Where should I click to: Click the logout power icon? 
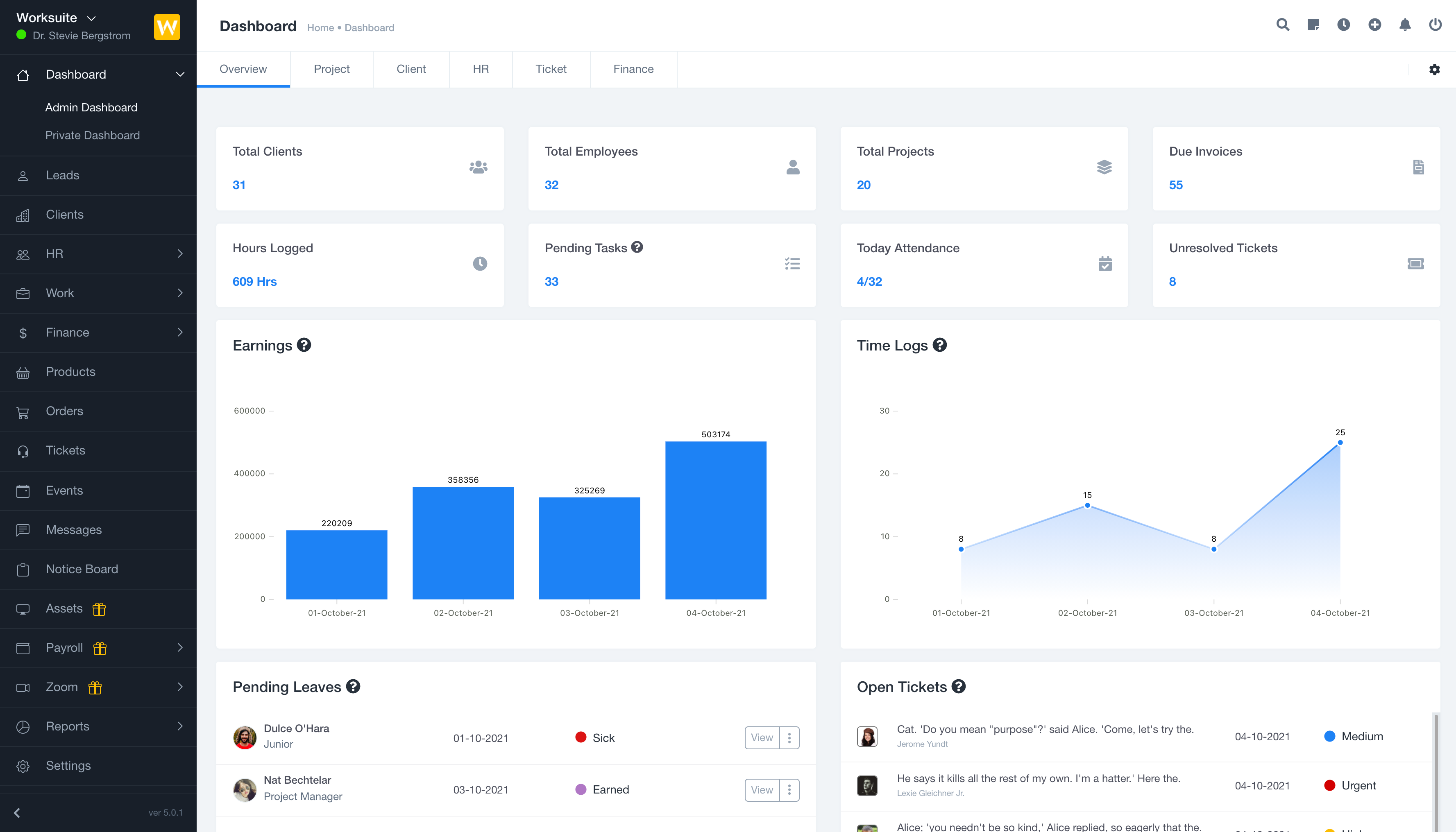1436,25
